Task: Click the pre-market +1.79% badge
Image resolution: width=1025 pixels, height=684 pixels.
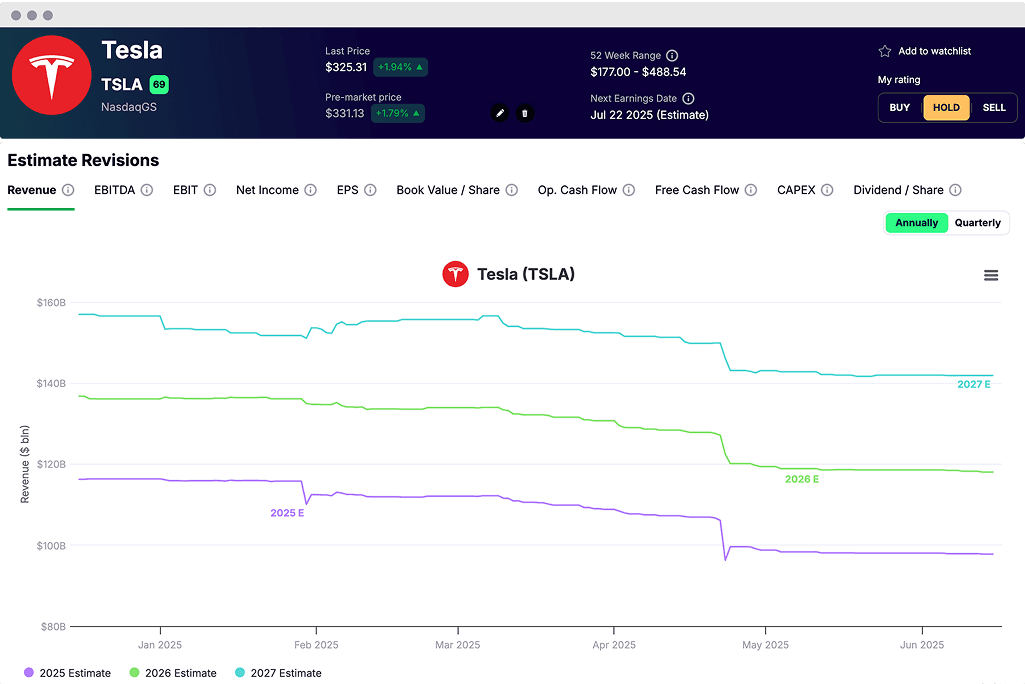Action: pyautogui.click(x=398, y=113)
